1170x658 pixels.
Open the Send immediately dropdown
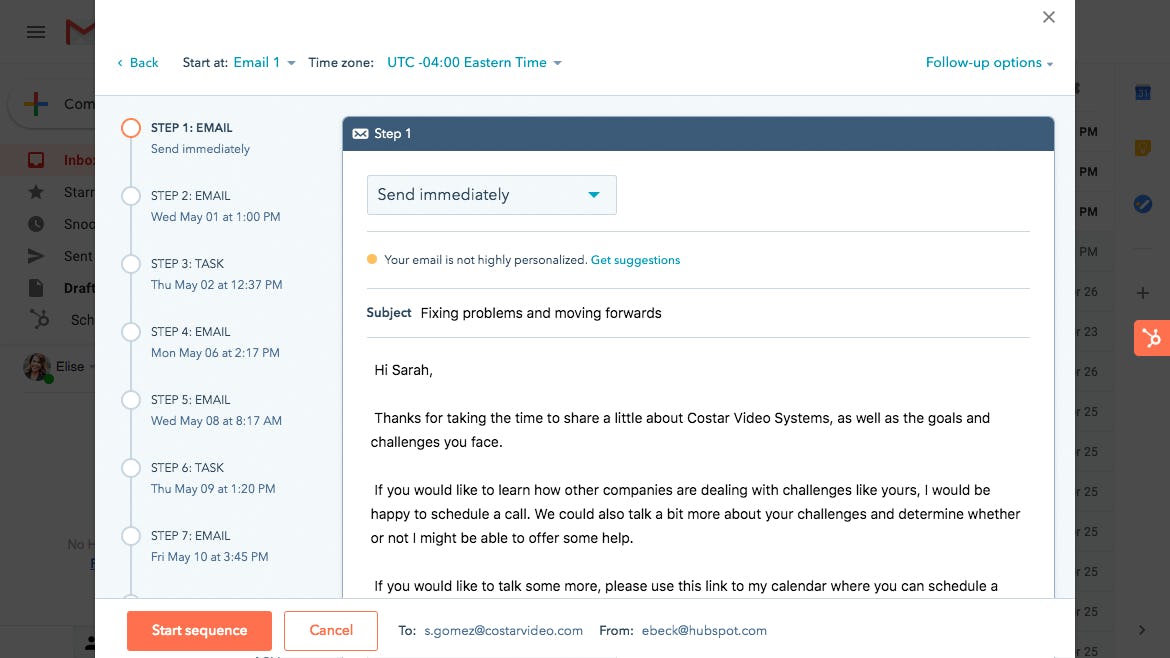pyautogui.click(x=491, y=195)
